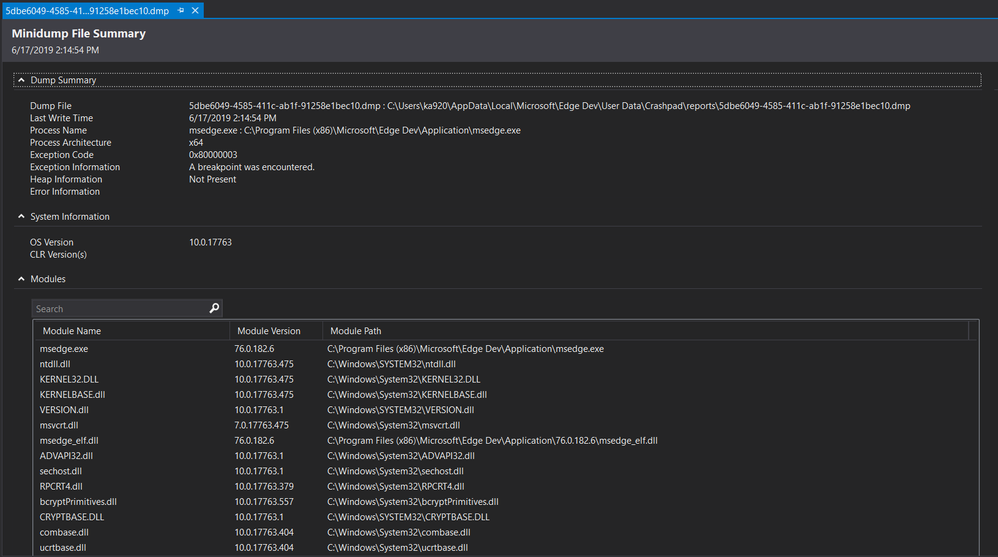Click 'A breakpoint was encountered.' text
The image size is (998, 557).
click(x=251, y=167)
